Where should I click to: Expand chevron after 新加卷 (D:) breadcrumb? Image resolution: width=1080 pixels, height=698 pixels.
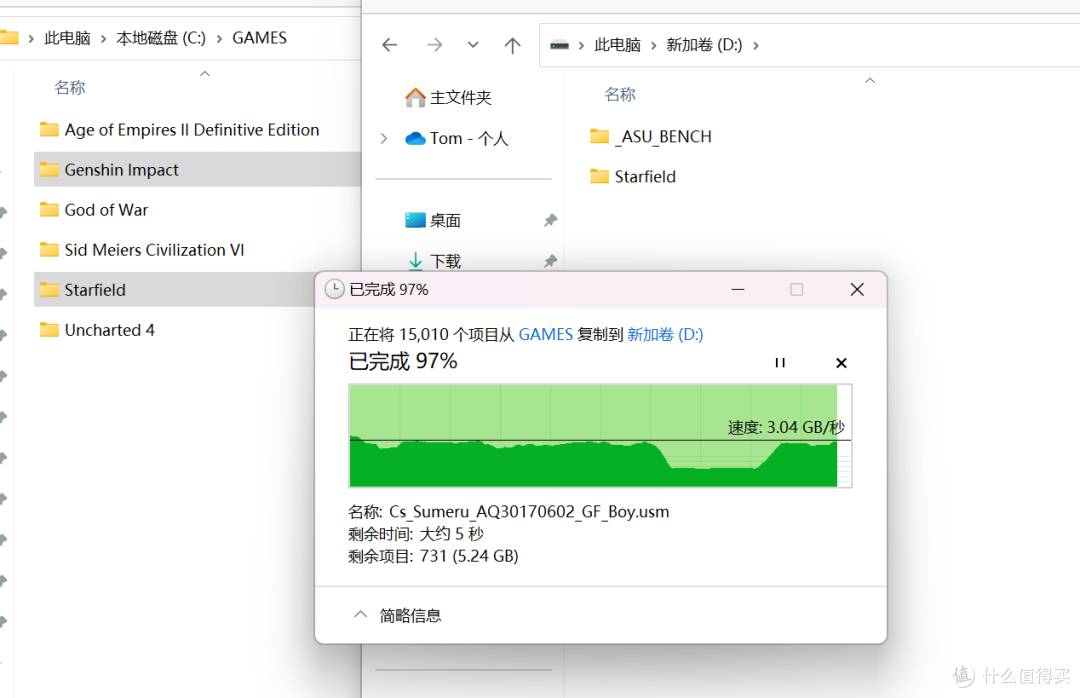click(x=756, y=45)
